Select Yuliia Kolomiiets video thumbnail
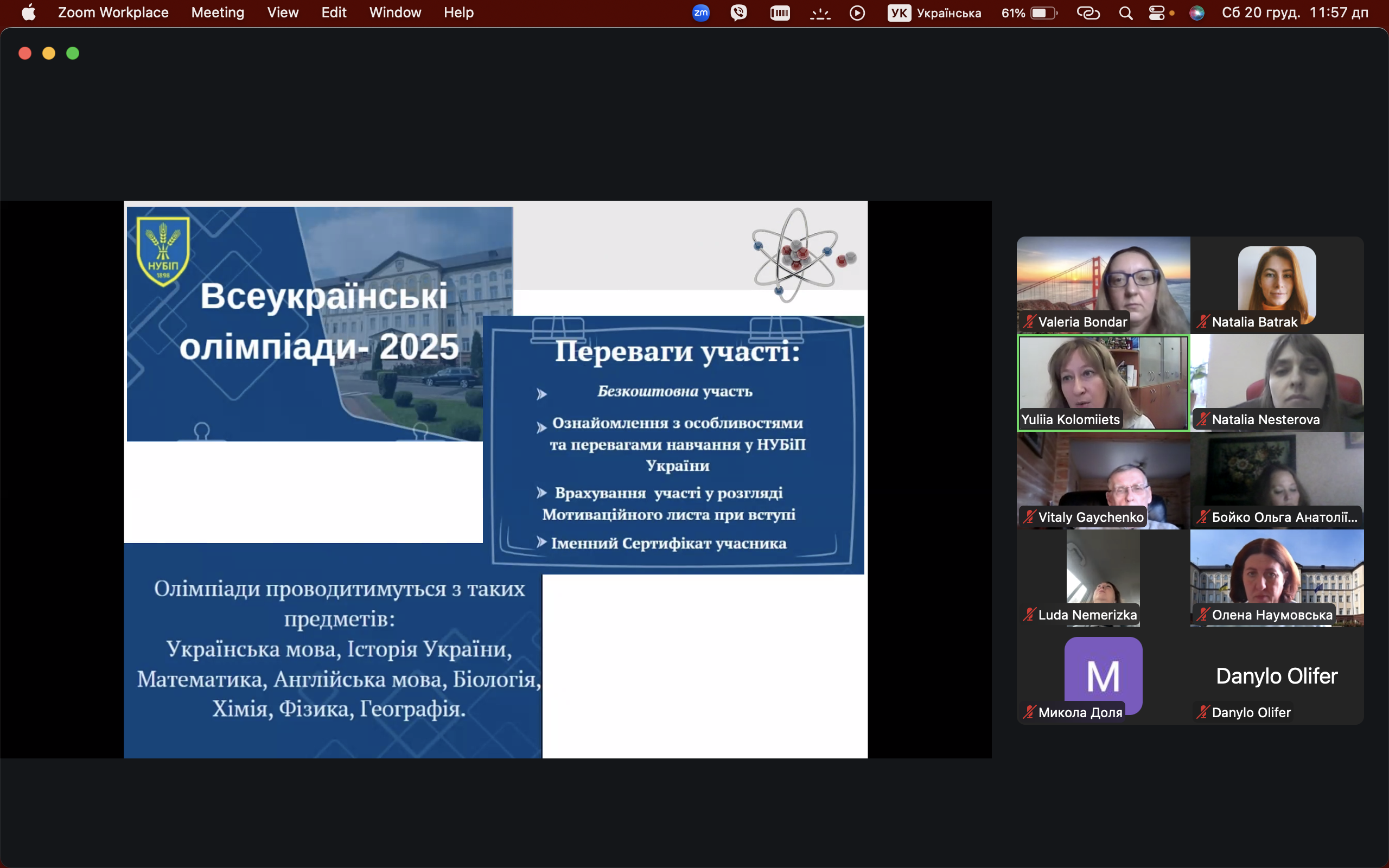 tap(1103, 382)
